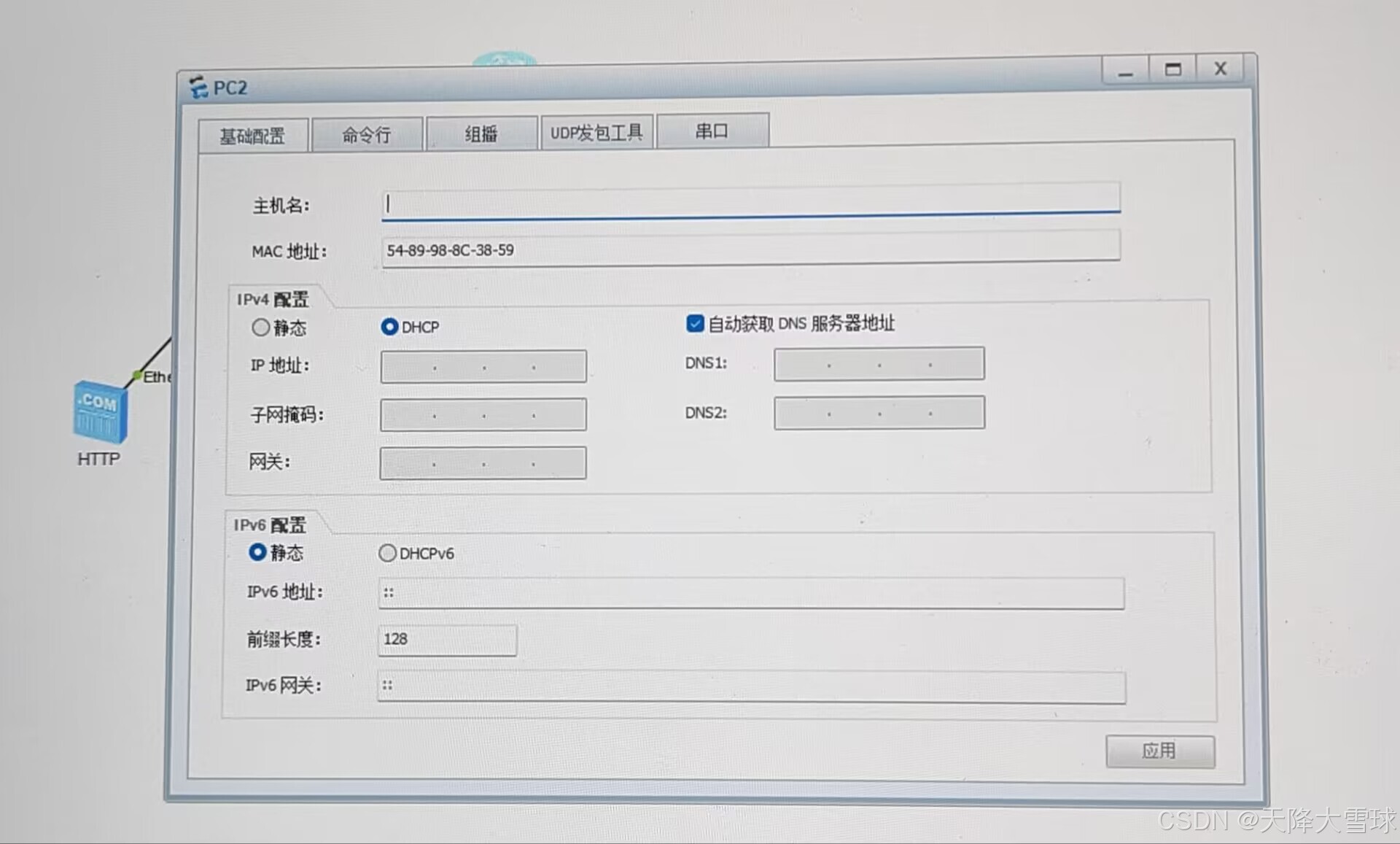Viewport: 1400px width, 844px height.
Task: Choose the DHCPv6 radio option
Action: 387,553
